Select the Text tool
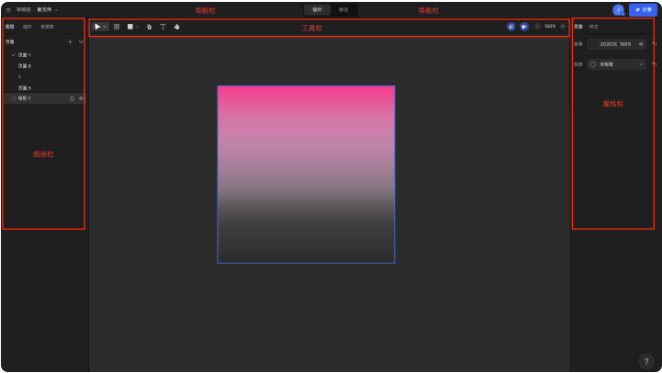Viewport: 662px width, 373px height. [x=163, y=27]
